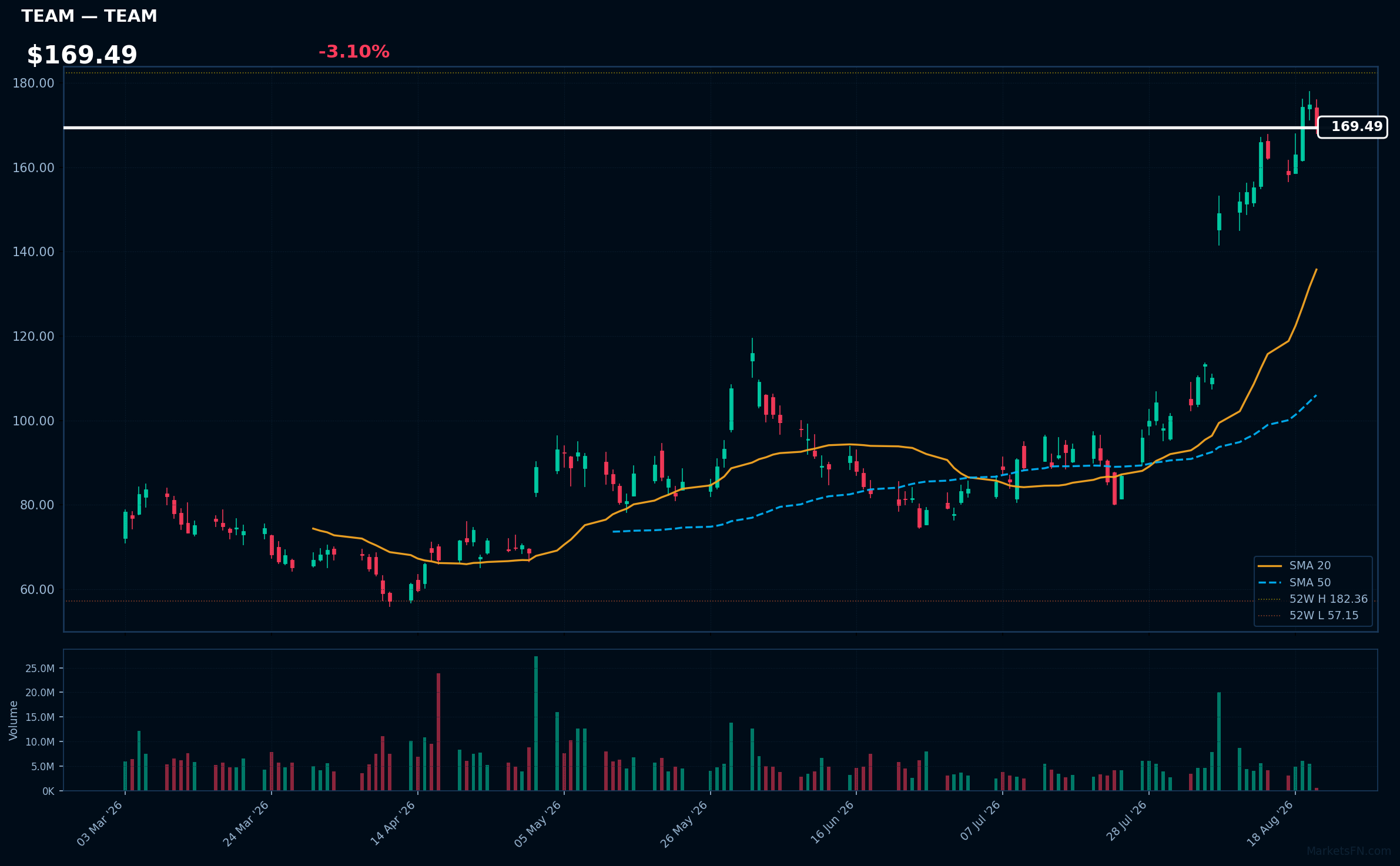The image size is (1400, 866).
Task: Select the "24 Mar '26" date label
Action: pos(246,824)
